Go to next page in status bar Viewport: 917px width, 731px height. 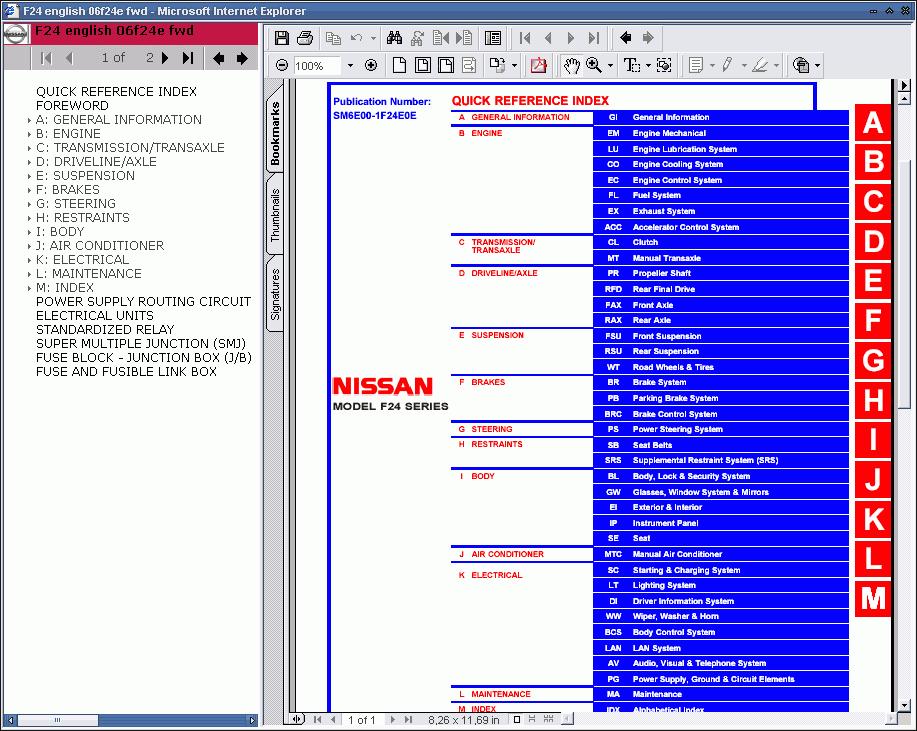[393, 720]
